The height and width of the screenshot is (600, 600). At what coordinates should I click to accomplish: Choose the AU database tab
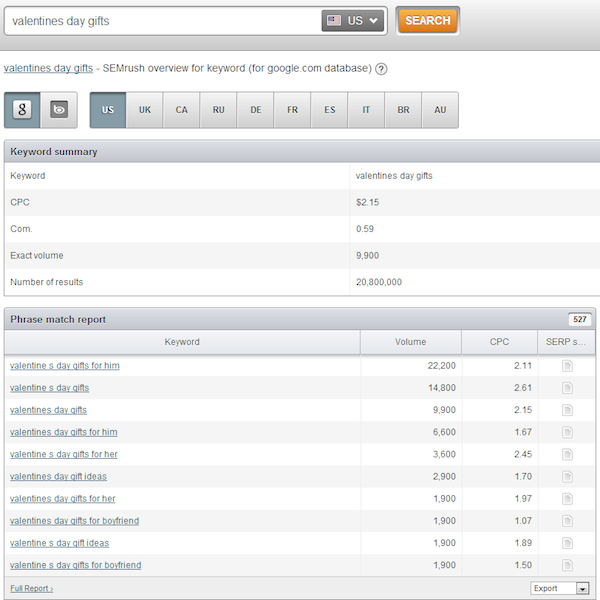click(x=440, y=110)
